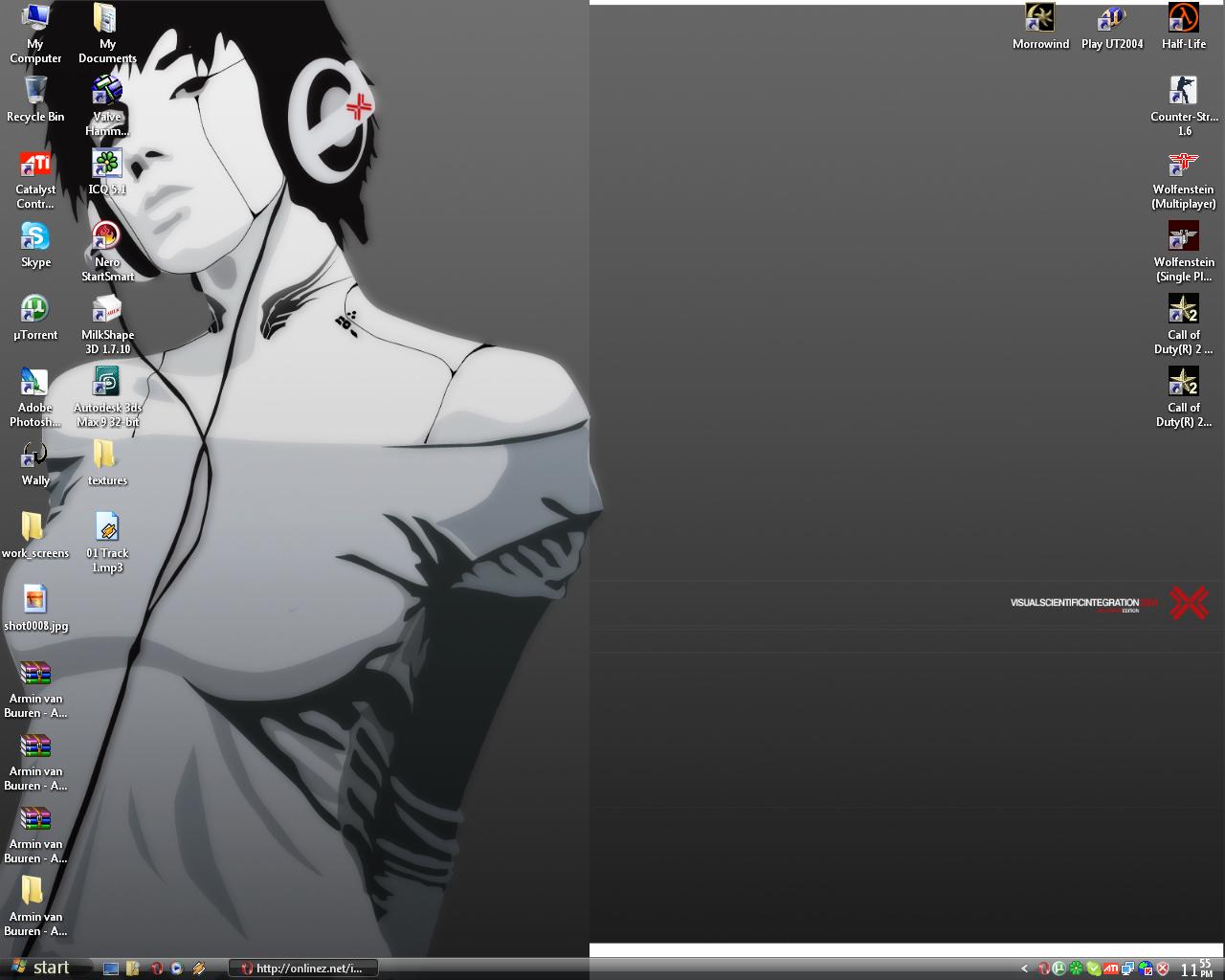The image size is (1225, 980).
Task: Launch Valve Hammer editor shortcut
Action: [107, 105]
